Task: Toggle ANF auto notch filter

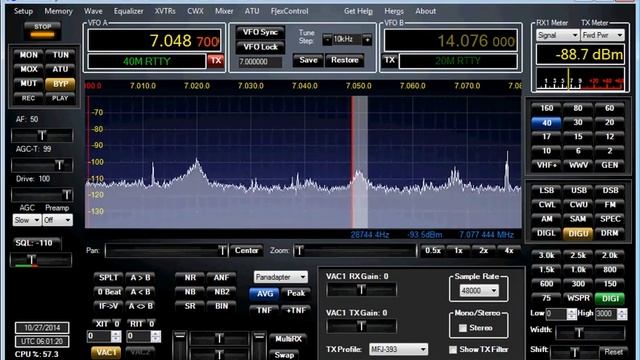Action: tap(221, 278)
